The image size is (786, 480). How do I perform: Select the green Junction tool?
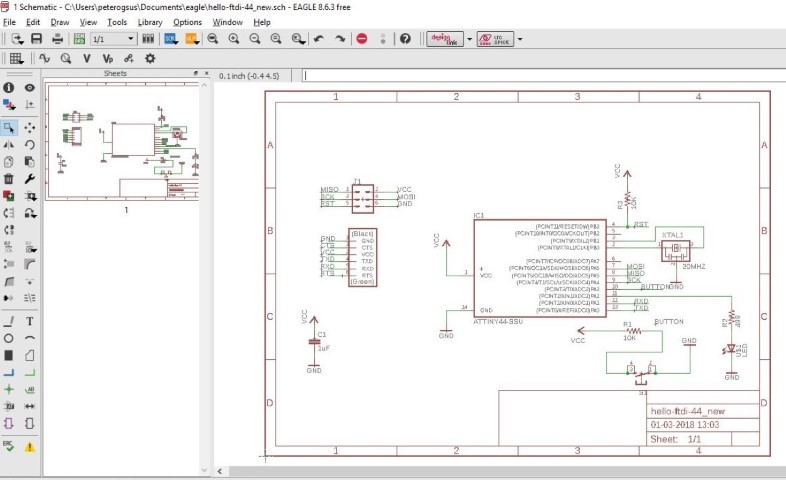[9, 389]
